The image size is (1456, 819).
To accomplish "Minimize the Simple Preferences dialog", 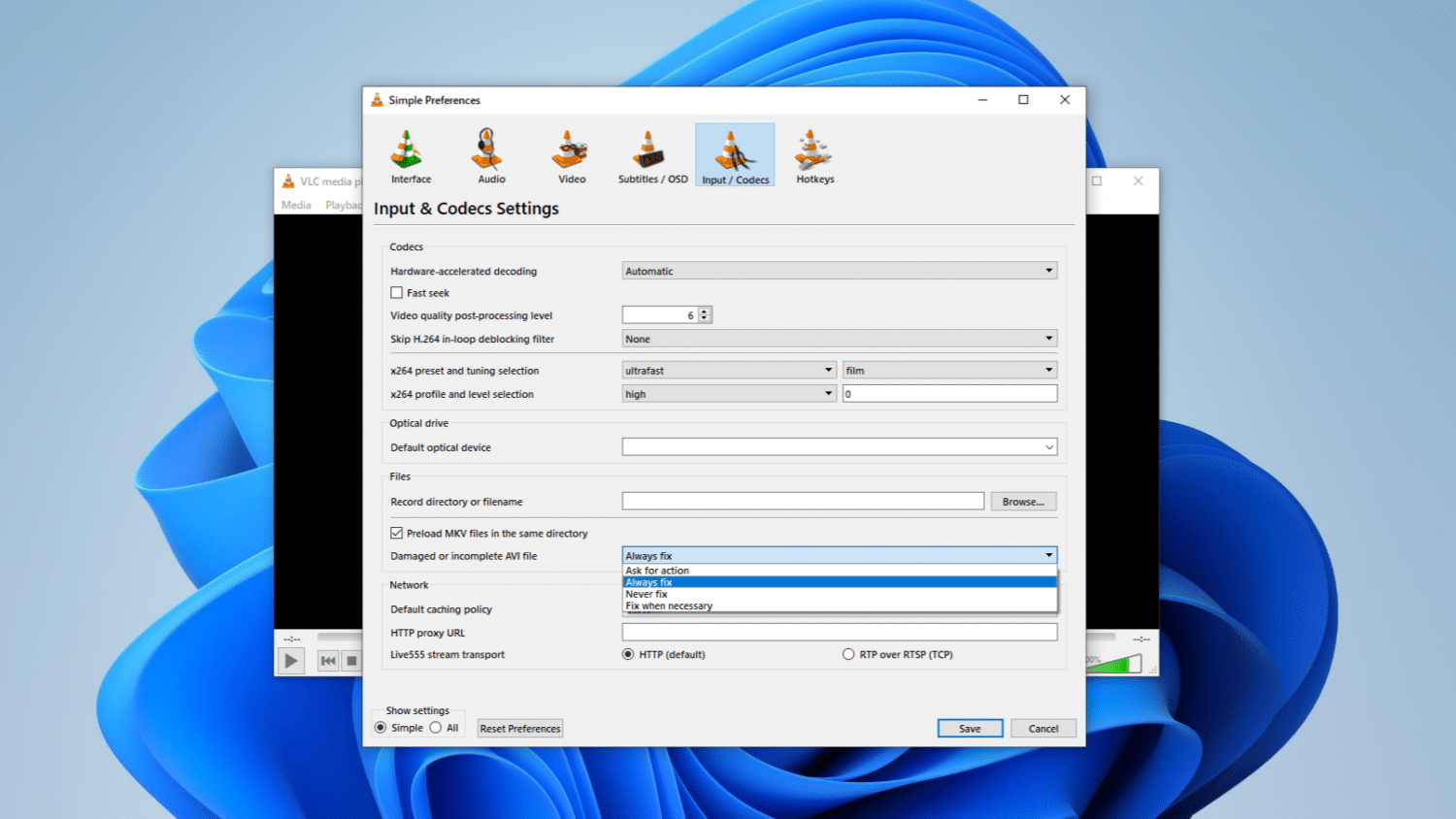I will [982, 100].
